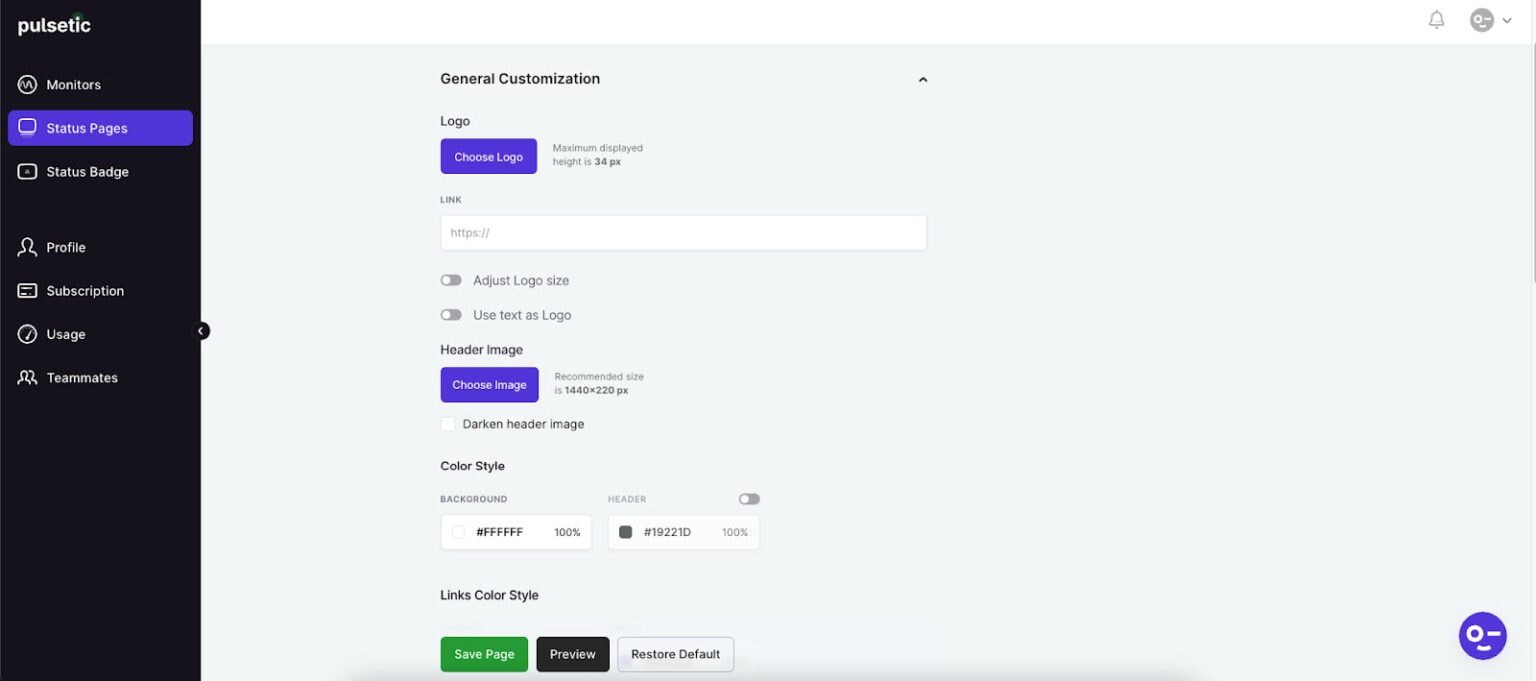Turn on Use text as Logo

click(x=451, y=314)
